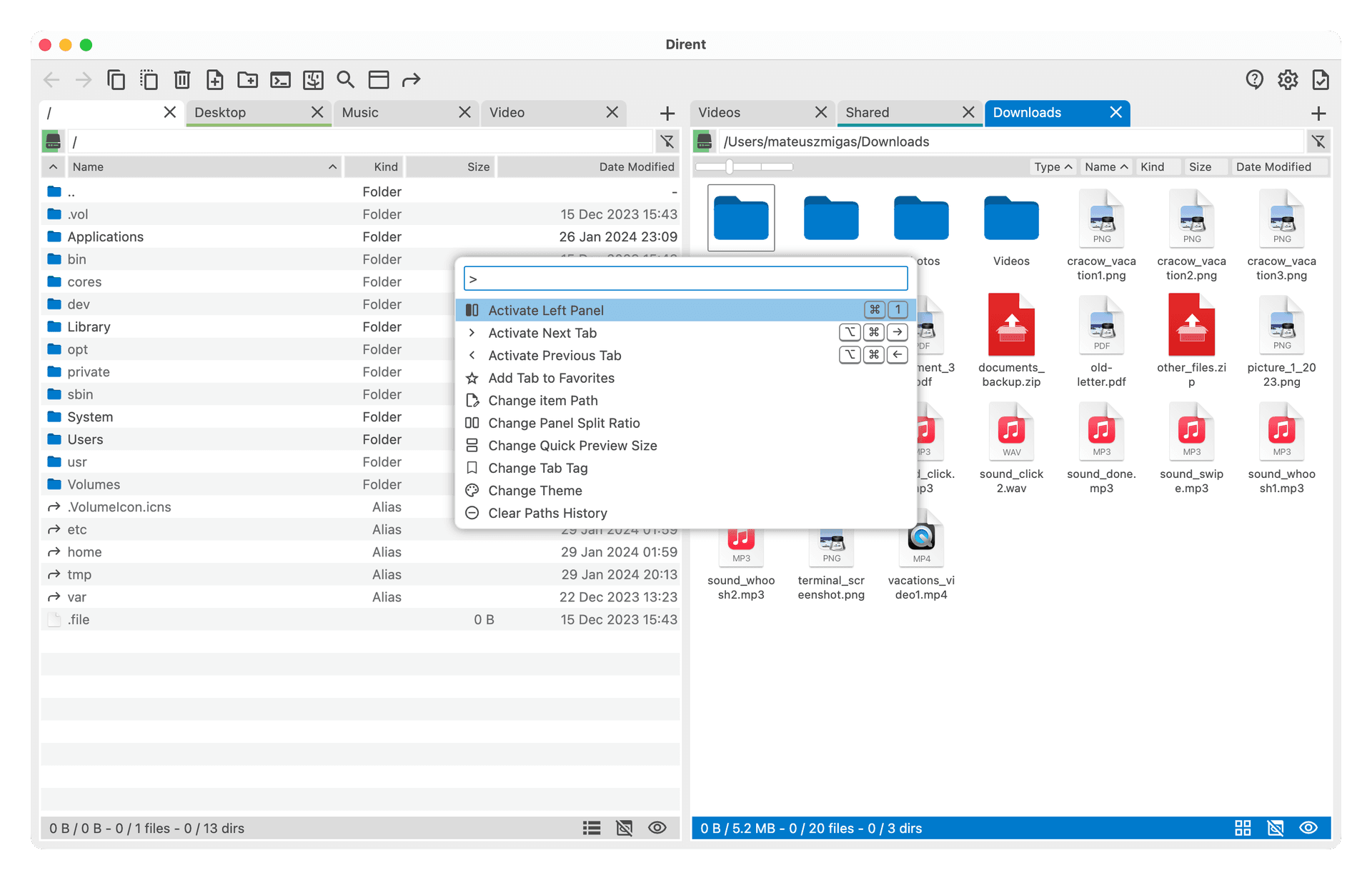The width and height of the screenshot is (1372, 880).
Task: Click the left panel drive icon
Action: click(53, 141)
